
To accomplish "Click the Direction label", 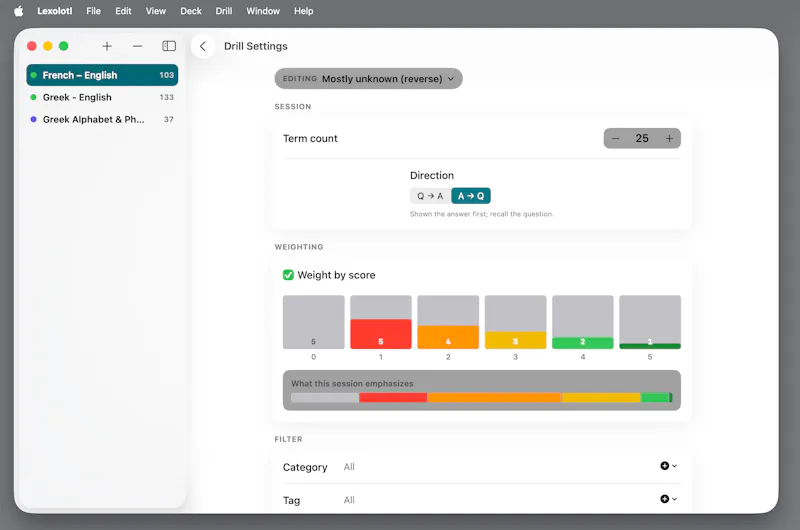I will pos(432,175).
